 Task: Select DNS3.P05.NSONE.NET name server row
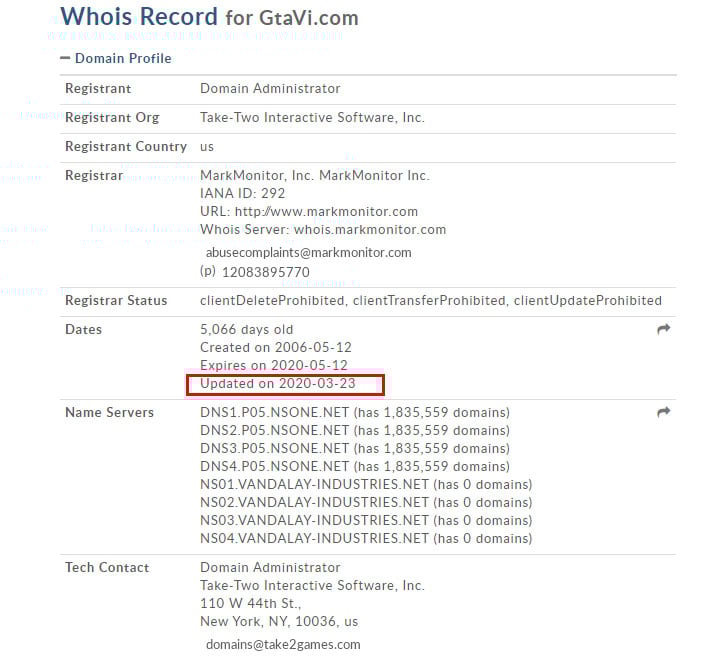point(355,448)
